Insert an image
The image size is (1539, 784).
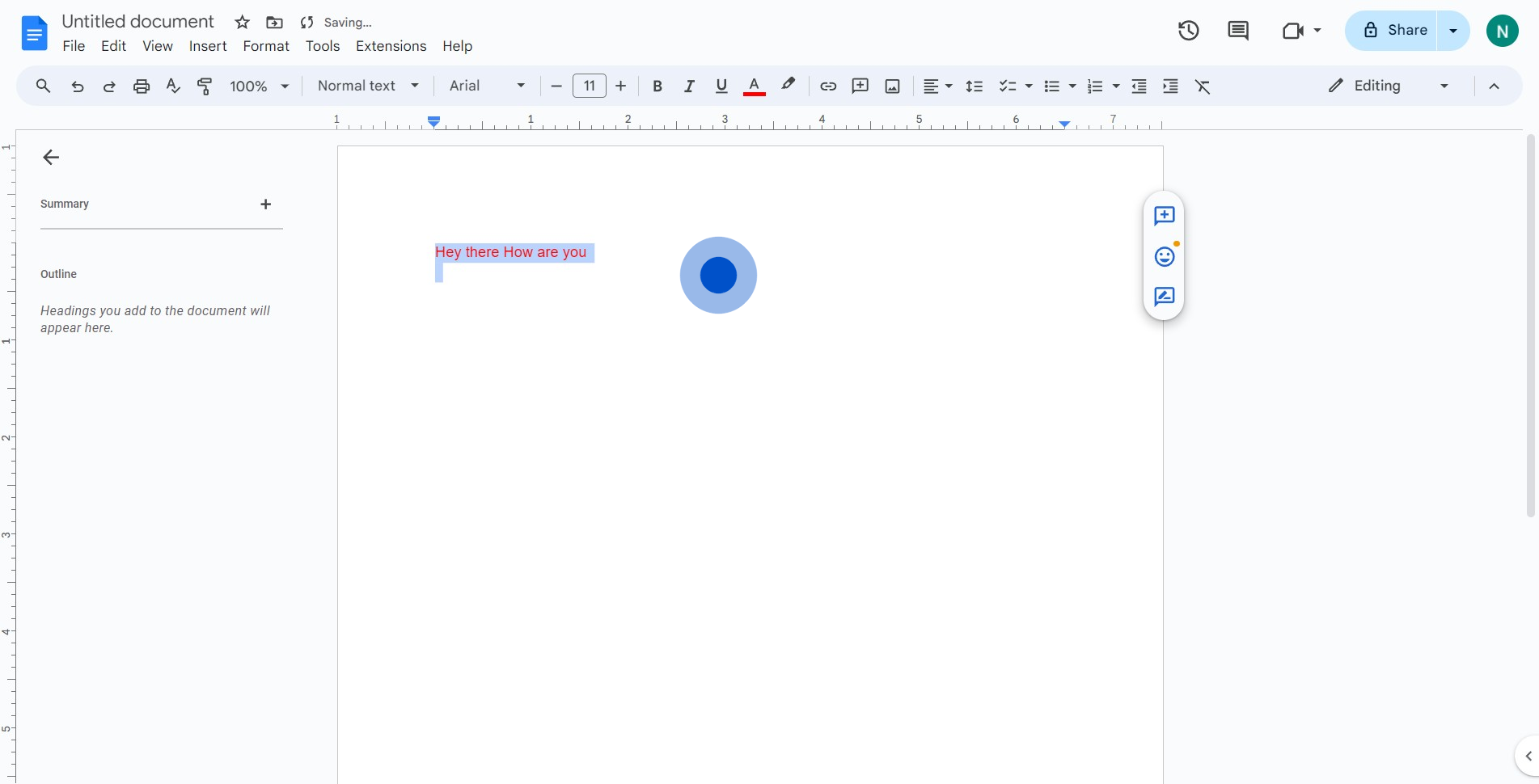(893, 86)
